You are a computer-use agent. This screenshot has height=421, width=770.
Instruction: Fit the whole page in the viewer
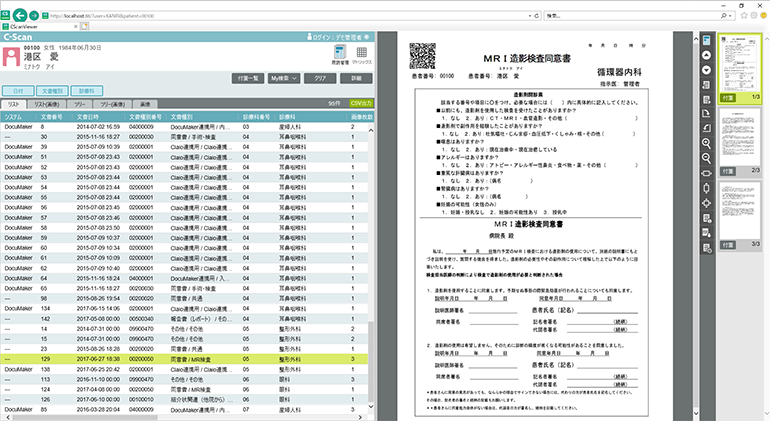click(707, 203)
